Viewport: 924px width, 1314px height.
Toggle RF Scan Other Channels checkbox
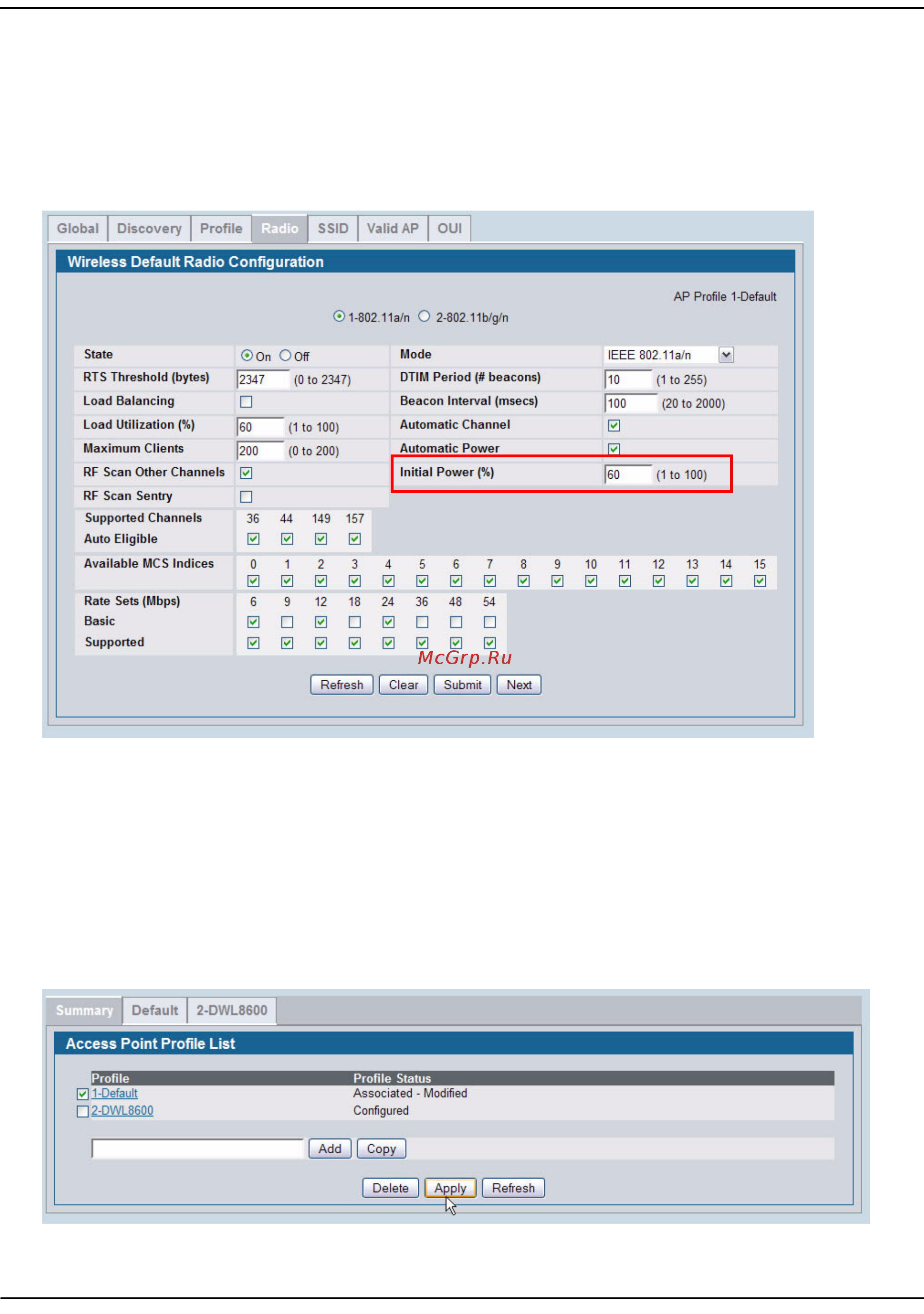click(246, 473)
